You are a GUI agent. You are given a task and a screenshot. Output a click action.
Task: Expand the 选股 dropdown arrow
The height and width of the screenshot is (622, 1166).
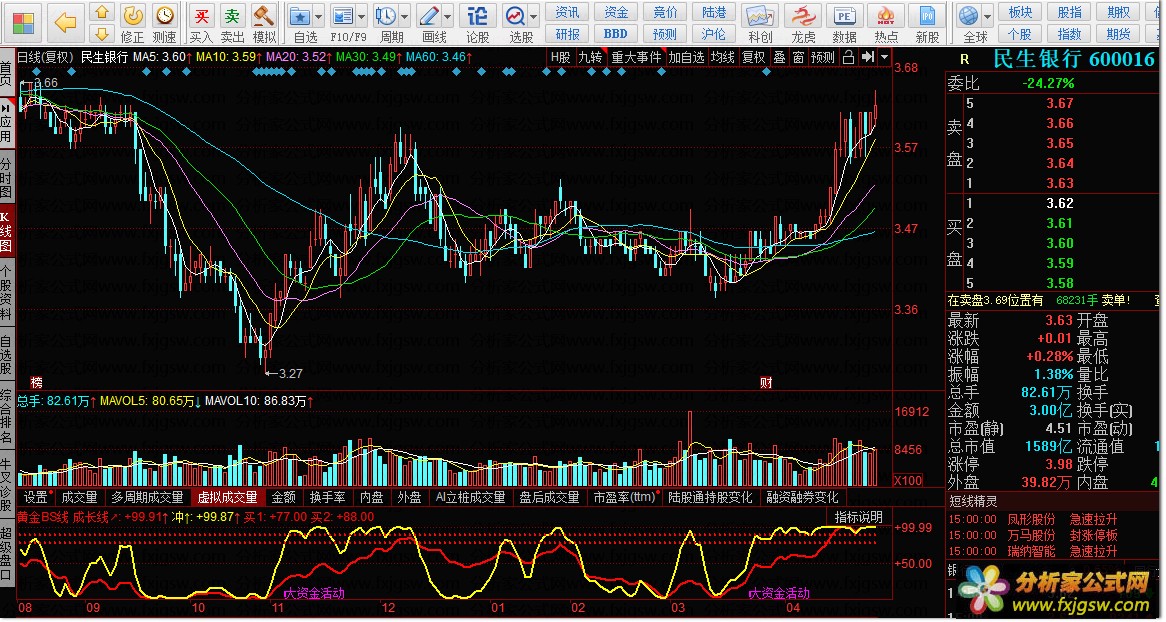coord(534,16)
